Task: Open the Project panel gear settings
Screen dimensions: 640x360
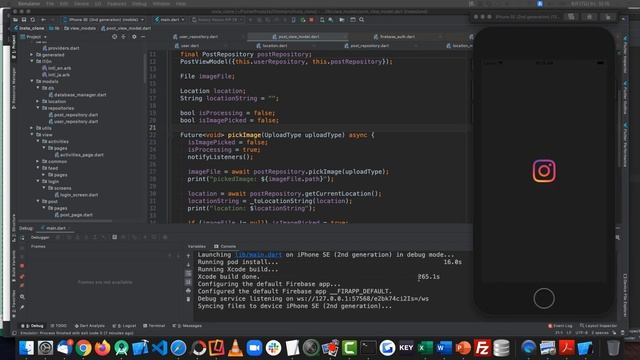Action: 134,37
